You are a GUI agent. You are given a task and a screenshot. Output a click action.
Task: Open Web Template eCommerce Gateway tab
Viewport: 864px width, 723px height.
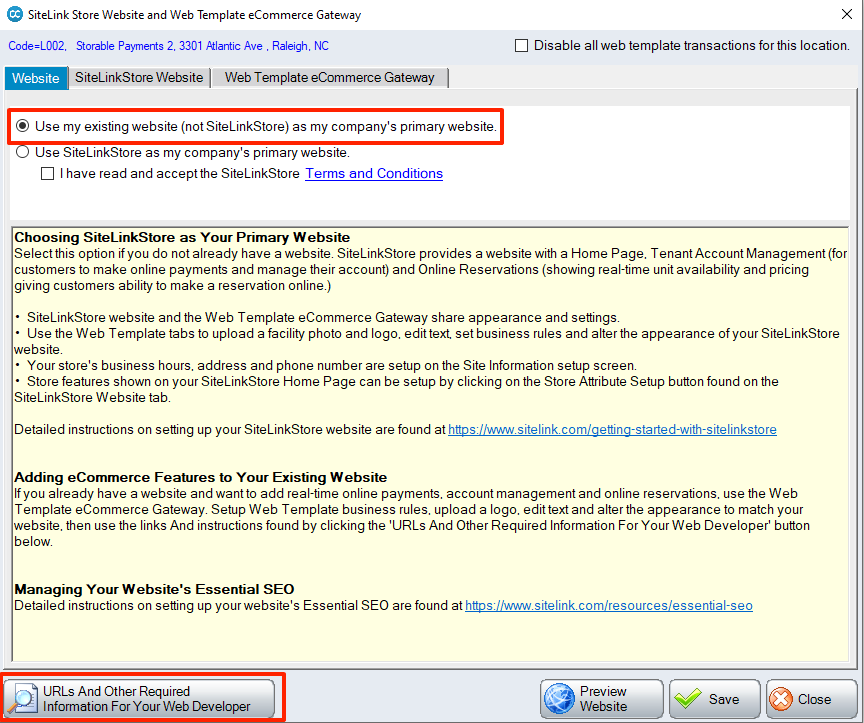pos(330,78)
